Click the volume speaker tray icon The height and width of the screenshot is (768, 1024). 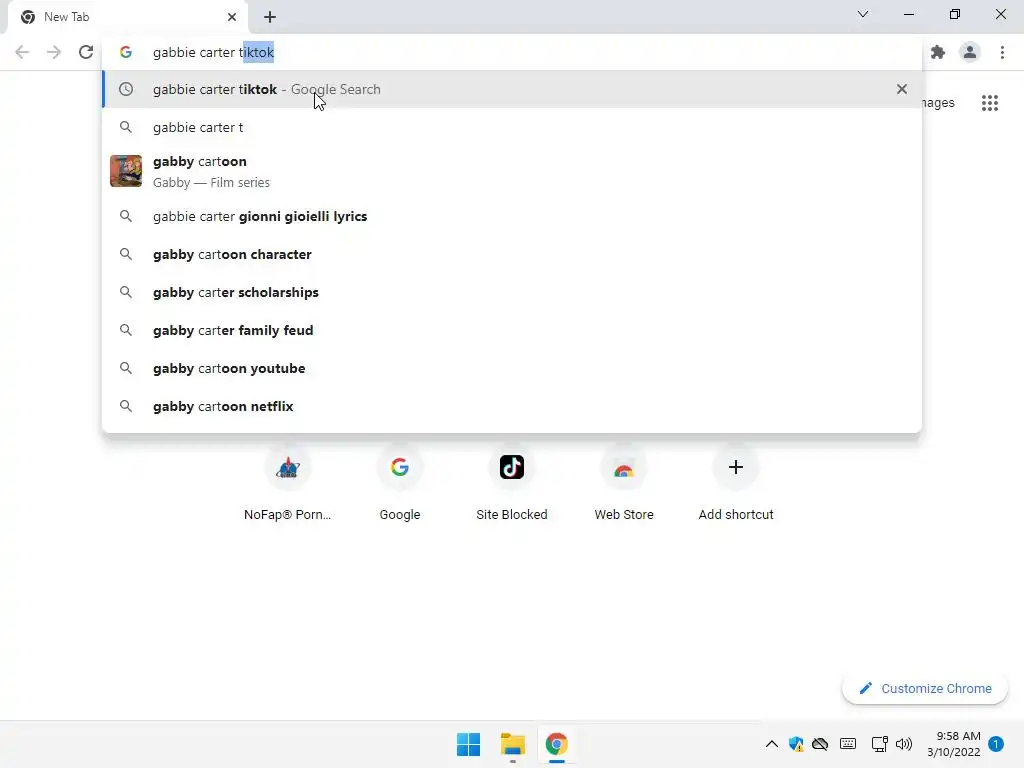[904, 744]
